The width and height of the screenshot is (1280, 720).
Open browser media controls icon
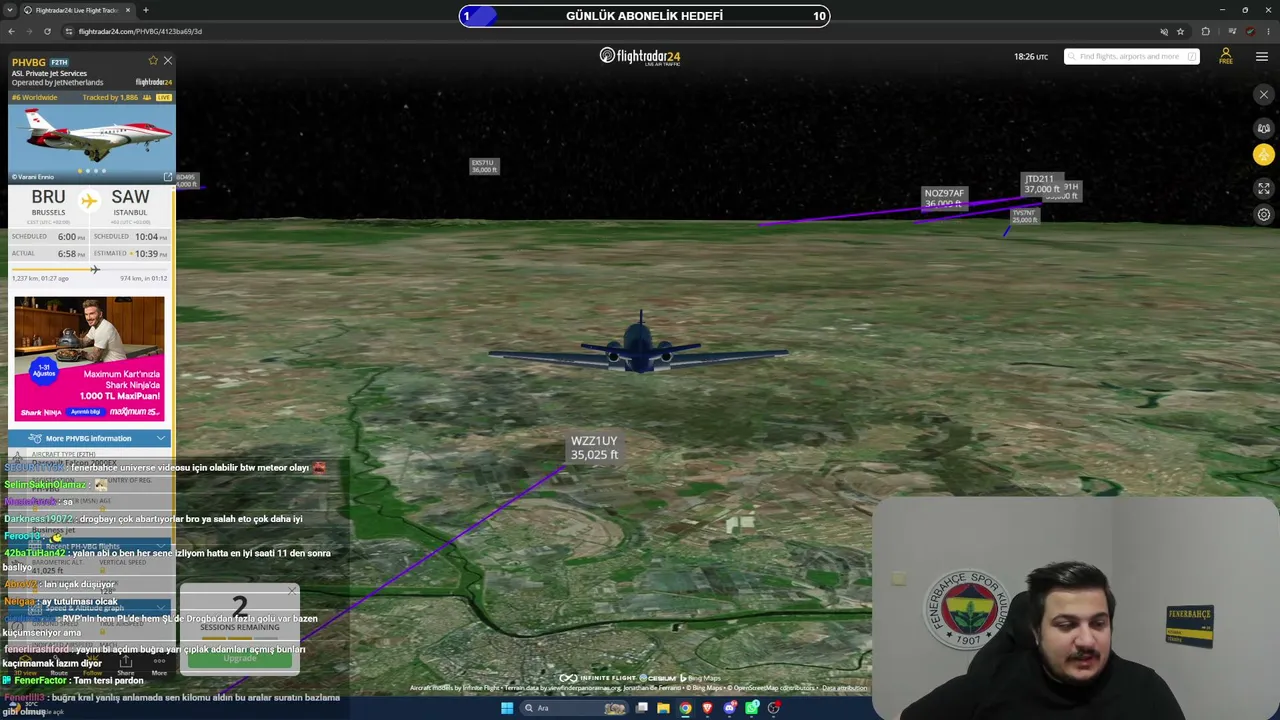[1232, 31]
